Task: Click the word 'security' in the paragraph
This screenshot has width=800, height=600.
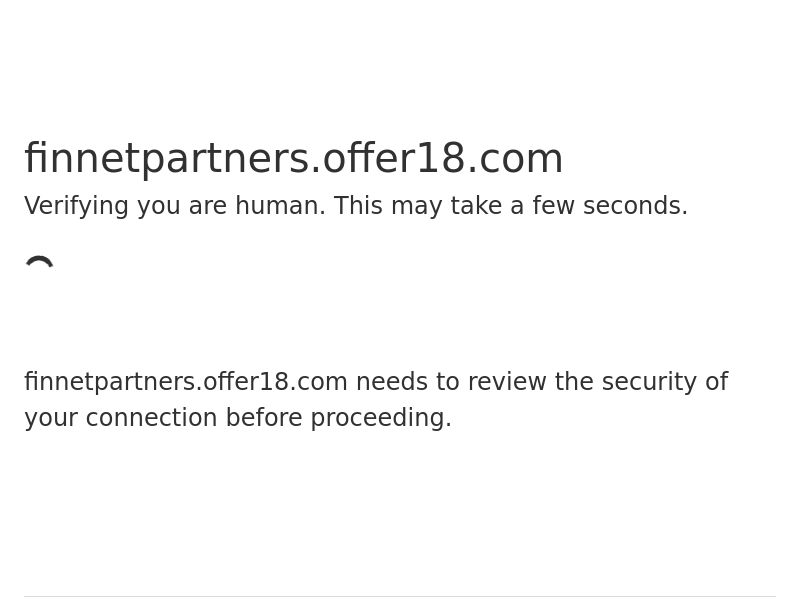Action: point(649,382)
